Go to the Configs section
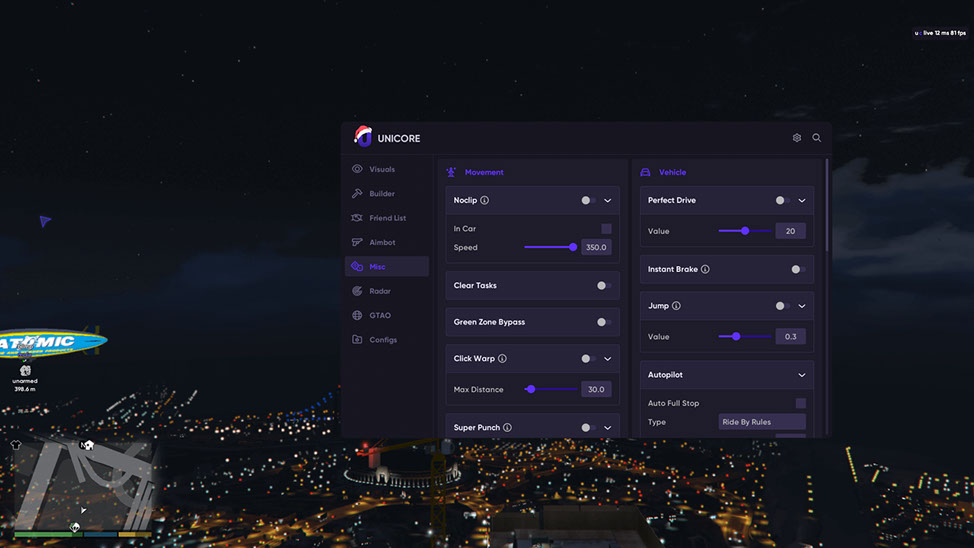This screenshot has height=548, width=974. point(382,340)
